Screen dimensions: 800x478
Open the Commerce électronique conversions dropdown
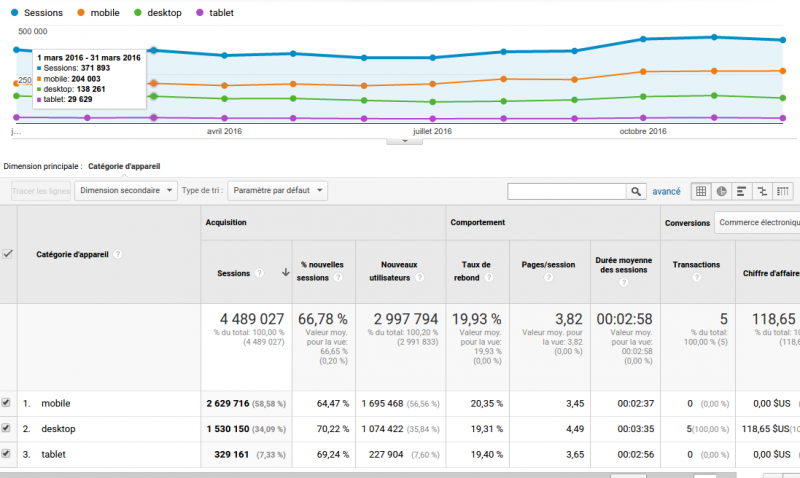click(x=757, y=222)
